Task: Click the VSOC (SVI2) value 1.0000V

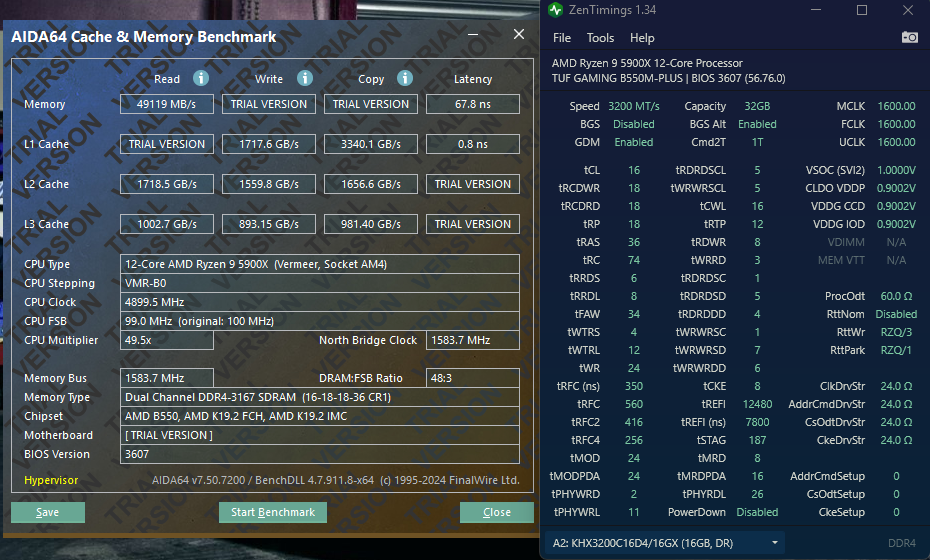Action: pos(896,170)
